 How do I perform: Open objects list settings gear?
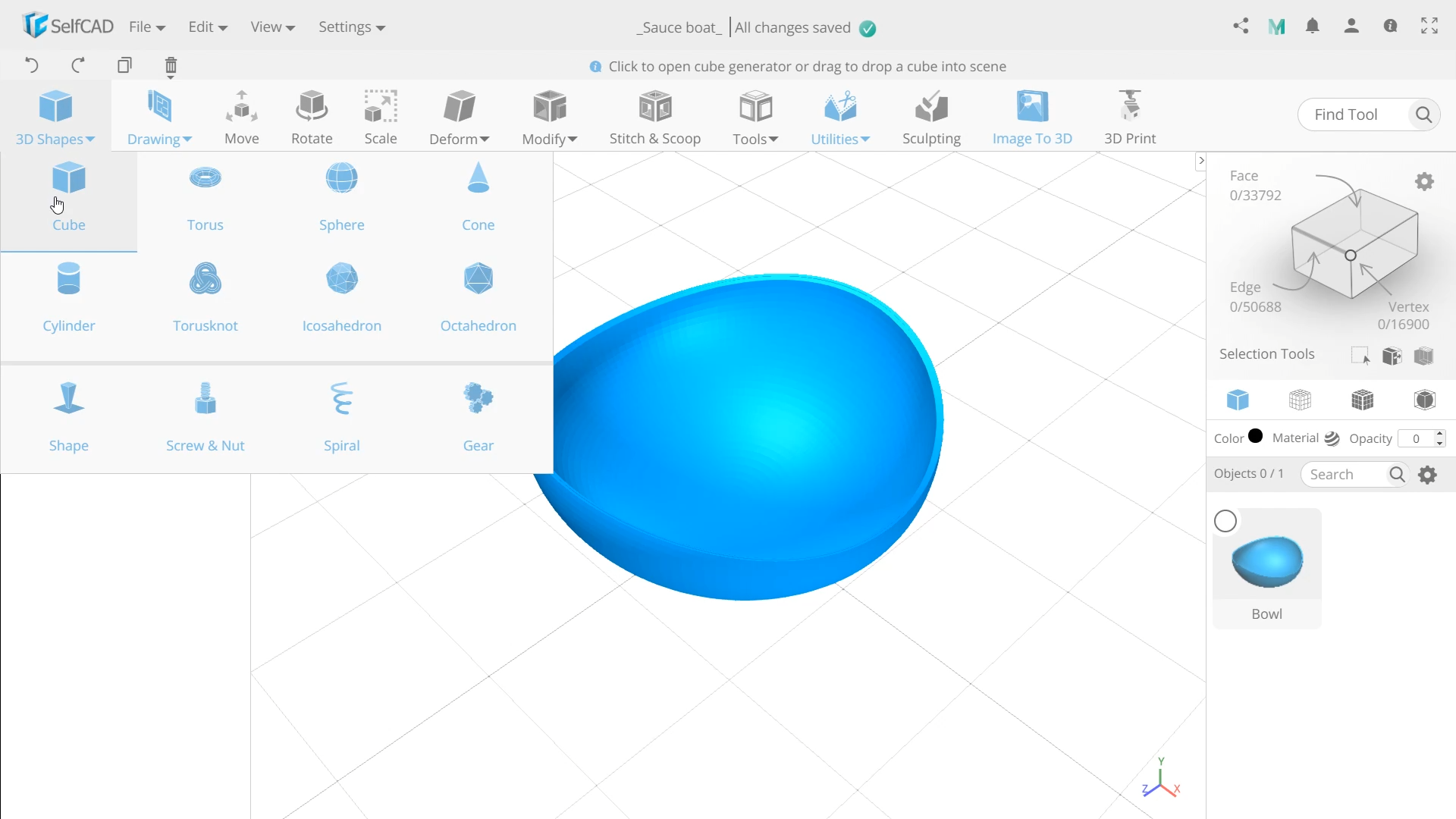[x=1427, y=475]
